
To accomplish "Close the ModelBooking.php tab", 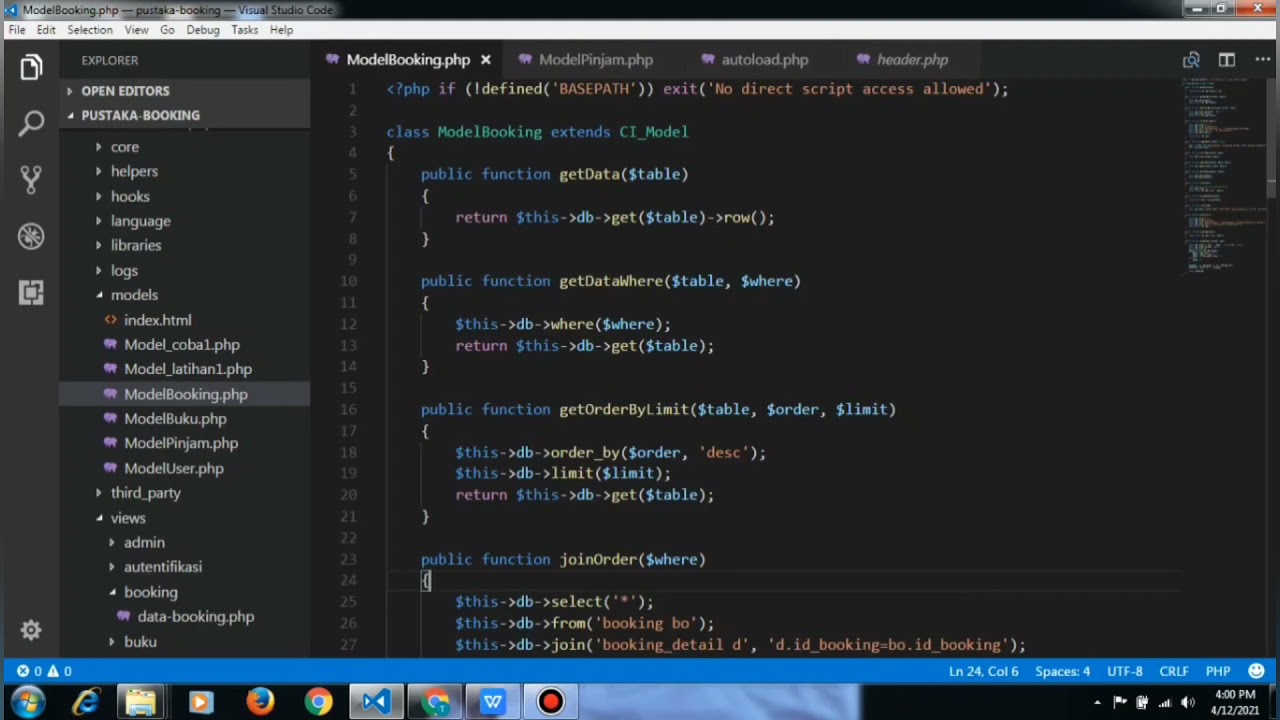I will pyautogui.click(x=486, y=60).
